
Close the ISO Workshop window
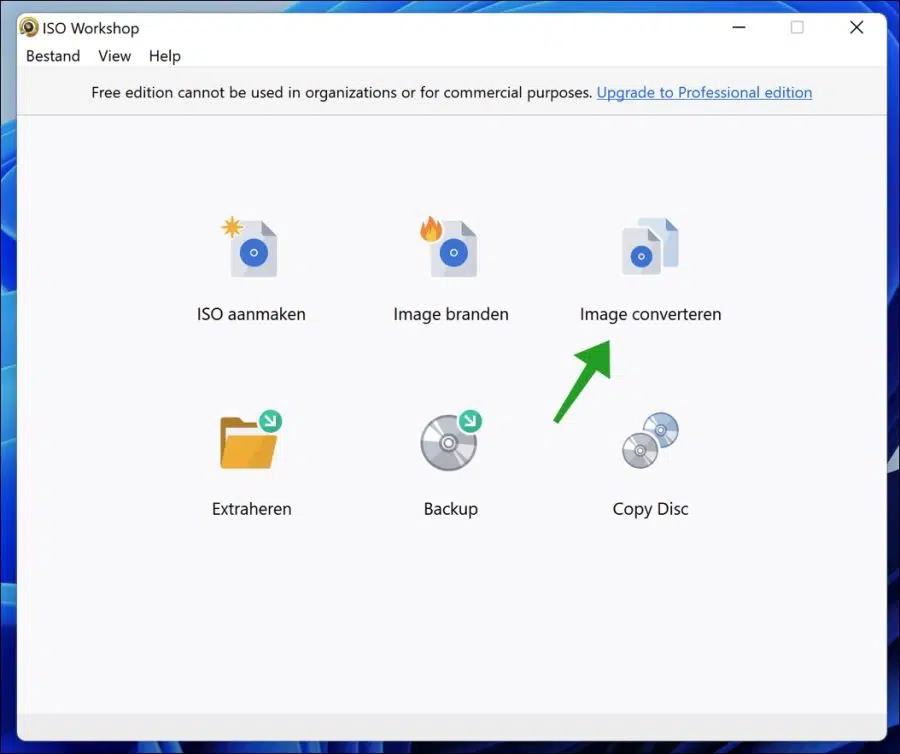[x=856, y=28]
